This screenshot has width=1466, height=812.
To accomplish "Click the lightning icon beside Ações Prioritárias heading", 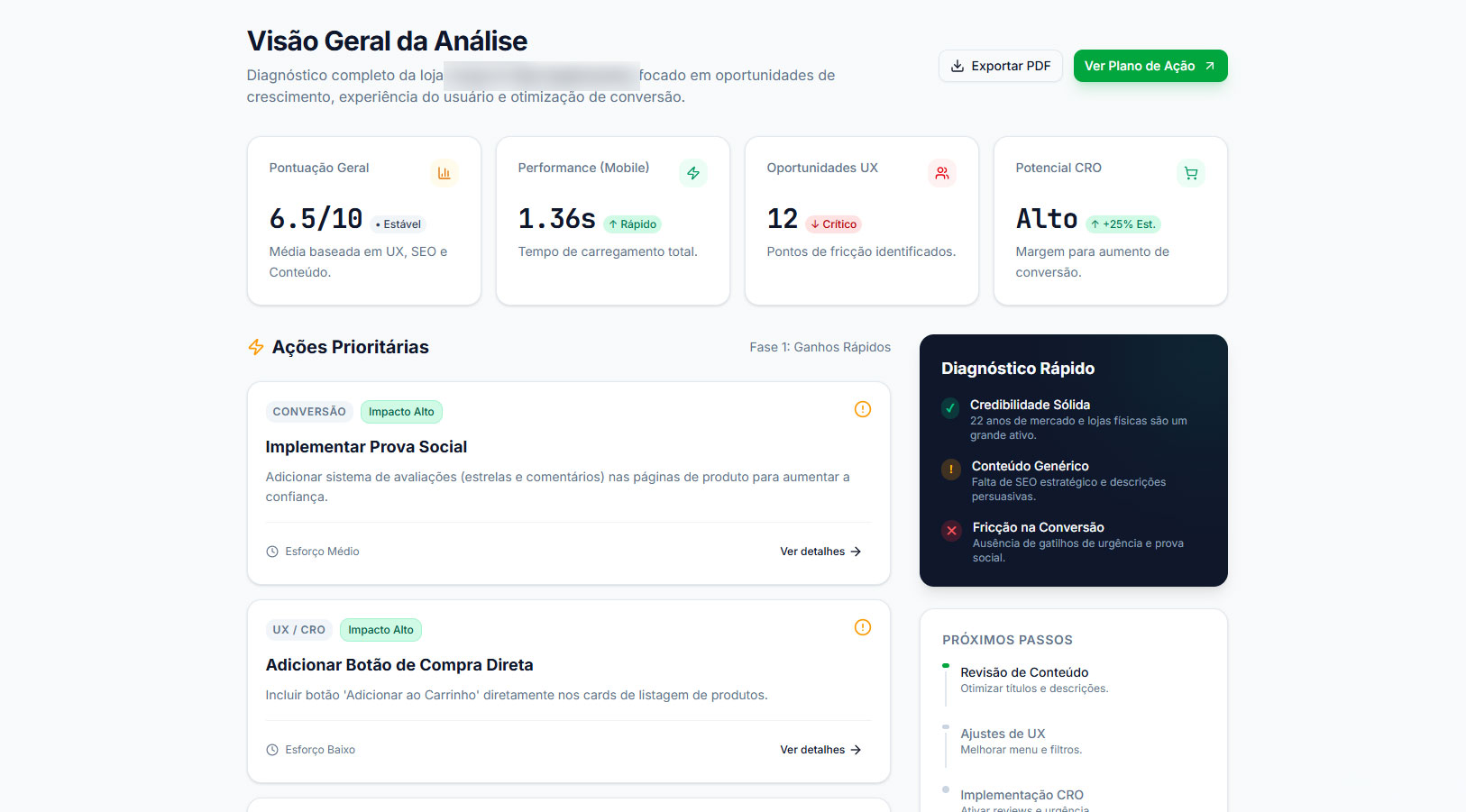I will click(255, 346).
